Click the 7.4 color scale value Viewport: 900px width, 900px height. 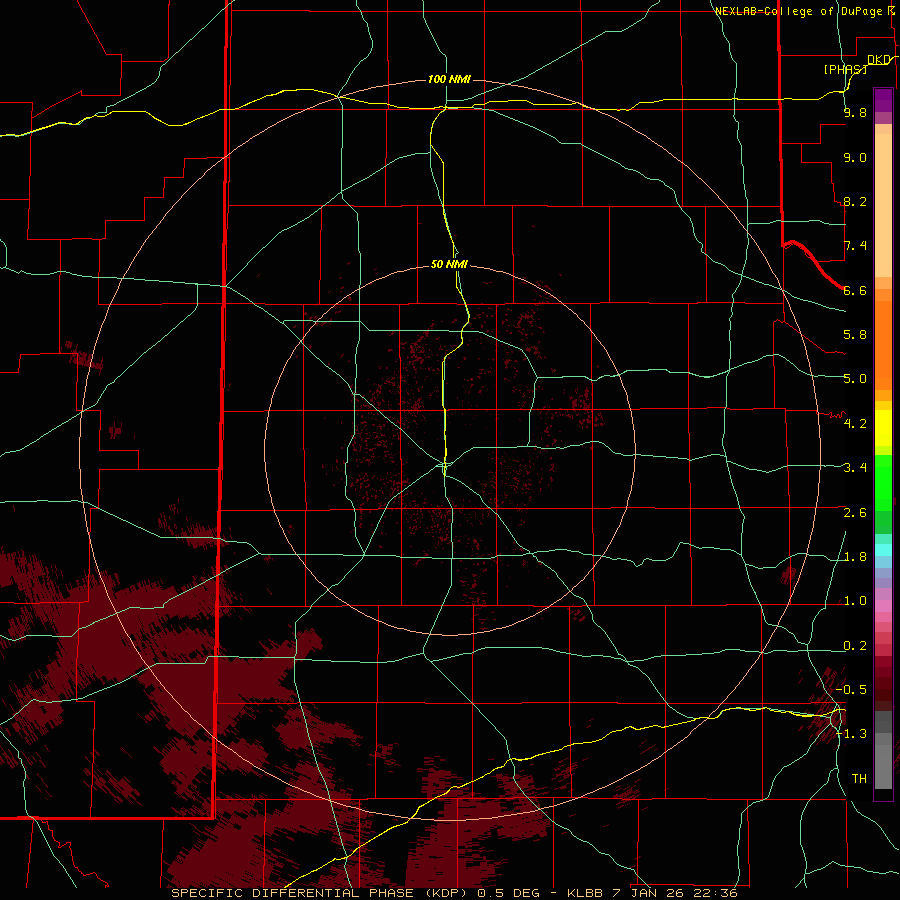pyautogui.click(x=855, y=246)
